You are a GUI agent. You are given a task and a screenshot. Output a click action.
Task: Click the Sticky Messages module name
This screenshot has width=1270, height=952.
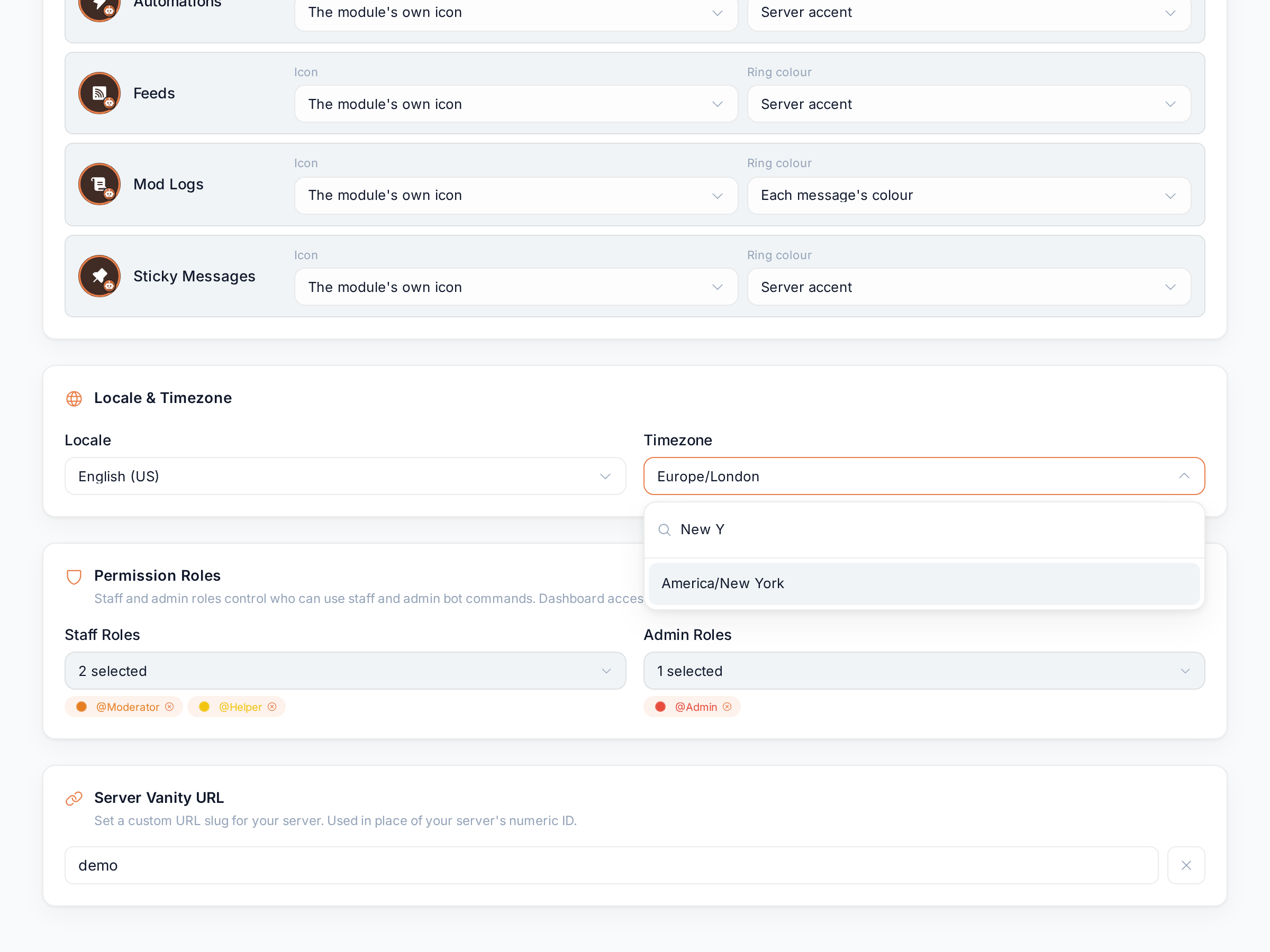click(x=194, y=276)
